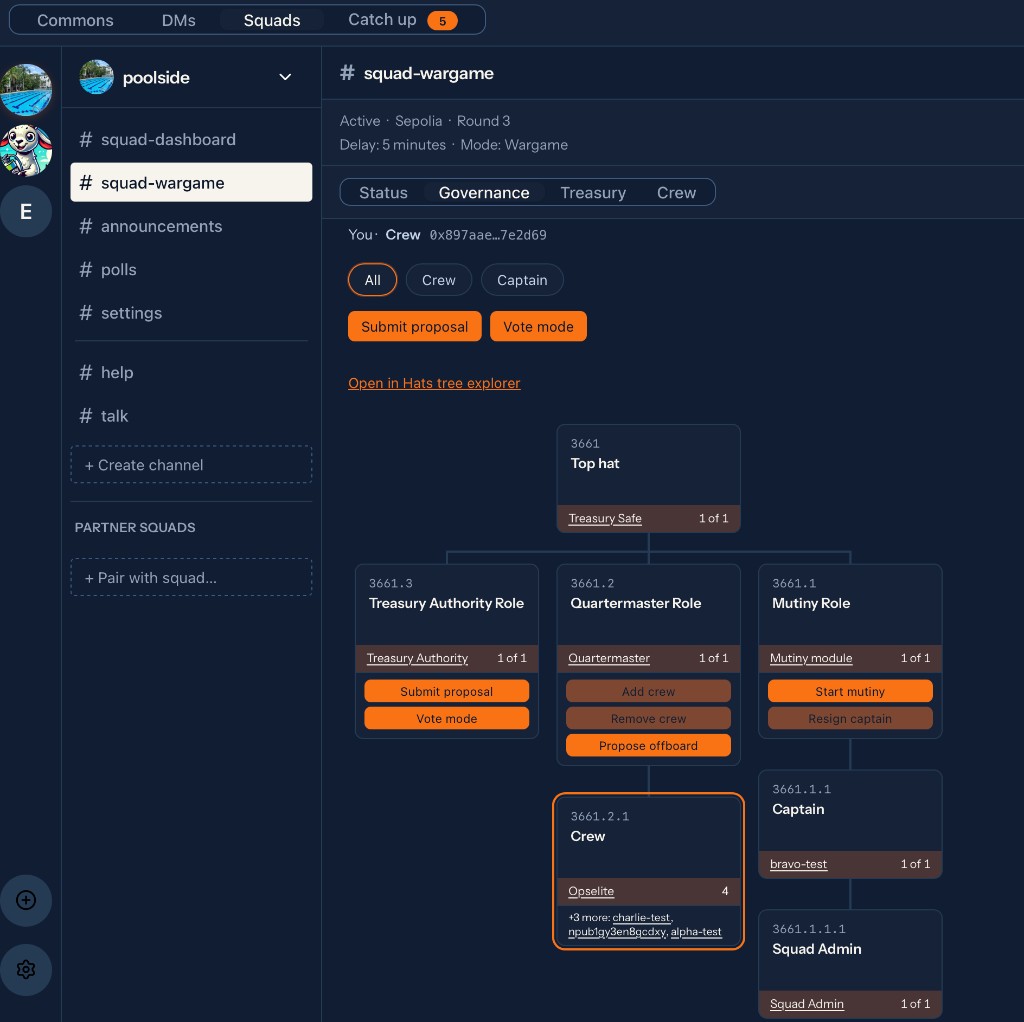Click the Add crew button

pyautogui.click(x=648, y=691)
